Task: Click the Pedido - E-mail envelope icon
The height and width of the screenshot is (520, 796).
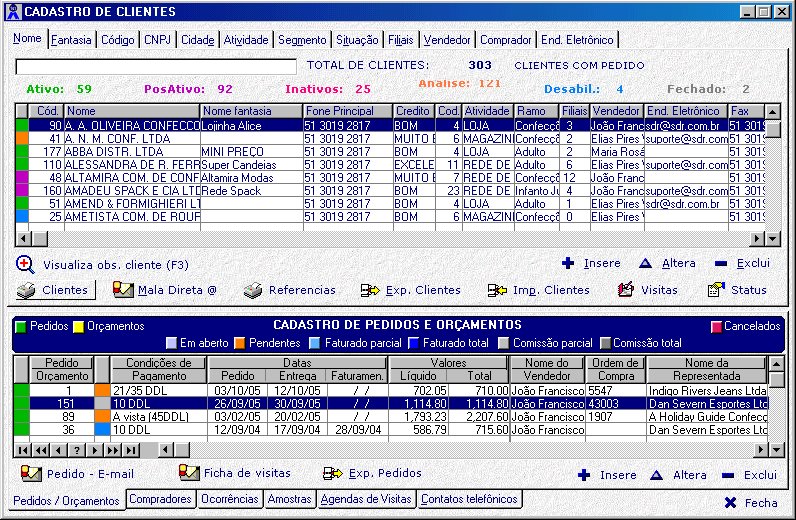Action: (x=31, y=473)
